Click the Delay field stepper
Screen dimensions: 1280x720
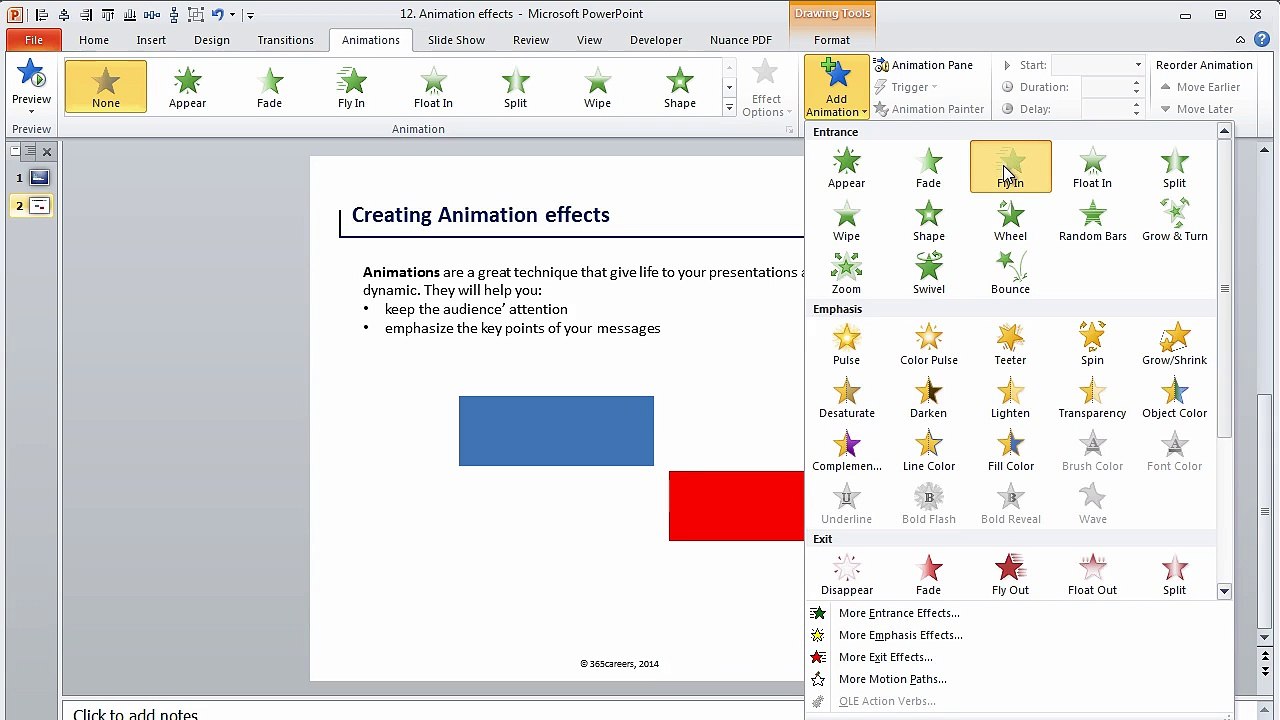click(1136, 109)
